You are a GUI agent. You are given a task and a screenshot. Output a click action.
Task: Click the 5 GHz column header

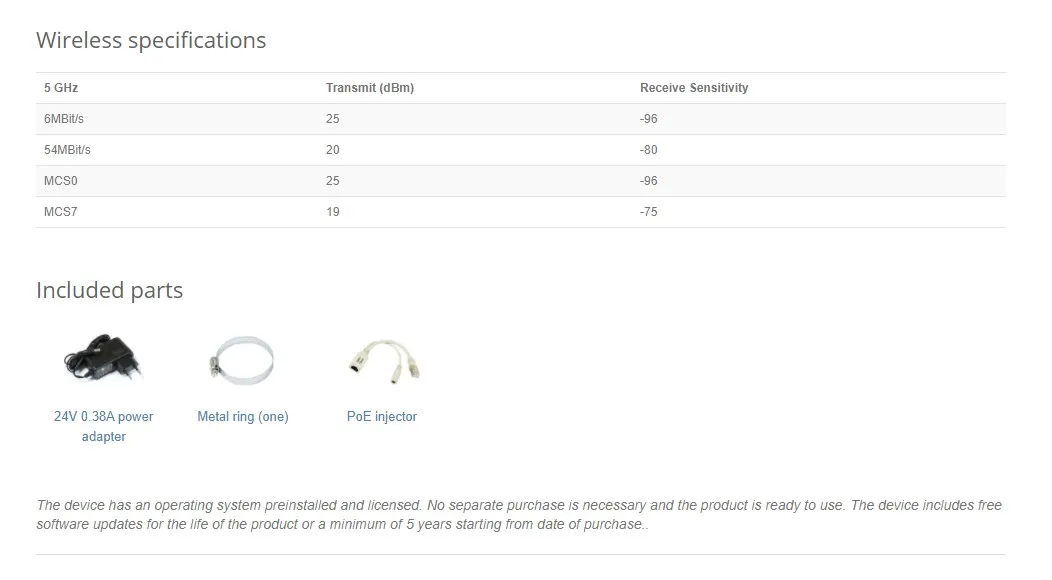click(61, 88)
